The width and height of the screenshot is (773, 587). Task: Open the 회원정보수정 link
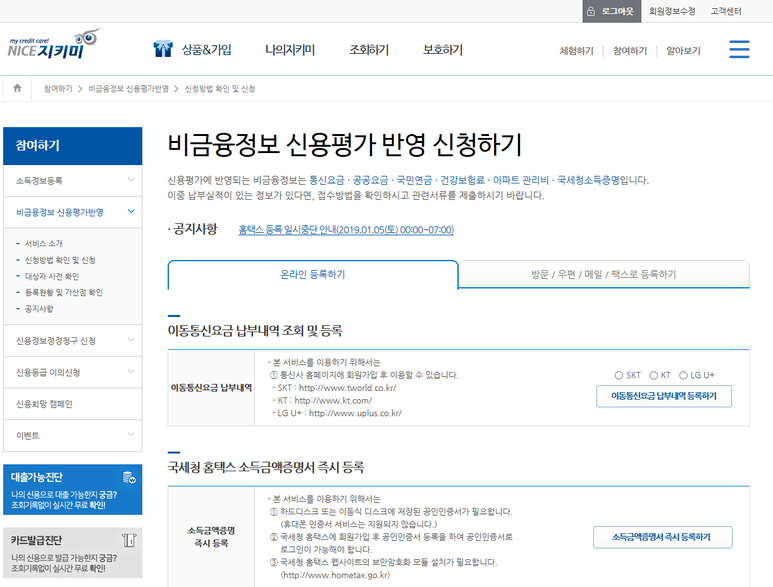point(672,11)
